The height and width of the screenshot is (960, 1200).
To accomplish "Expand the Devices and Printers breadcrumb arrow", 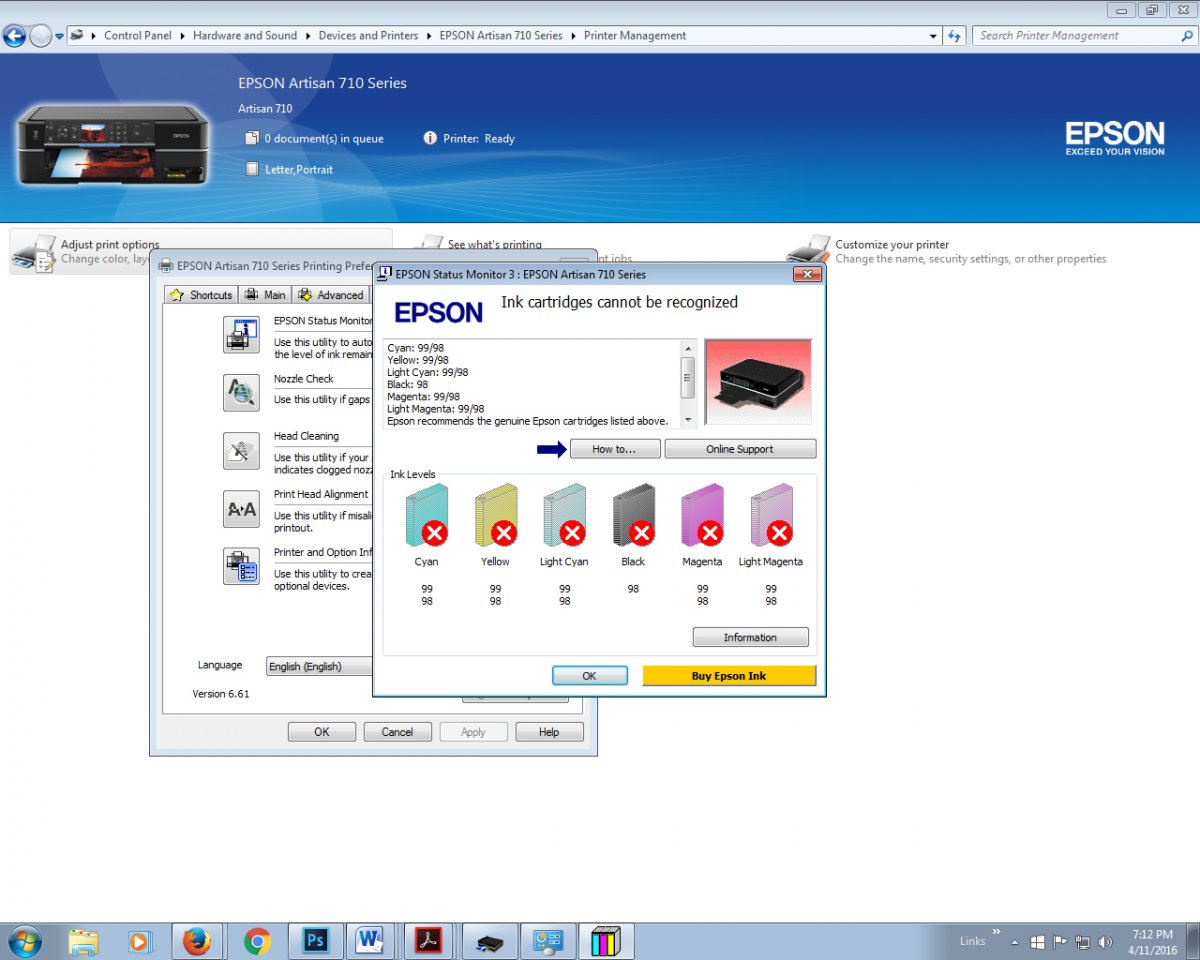I will tap(429, 35).
